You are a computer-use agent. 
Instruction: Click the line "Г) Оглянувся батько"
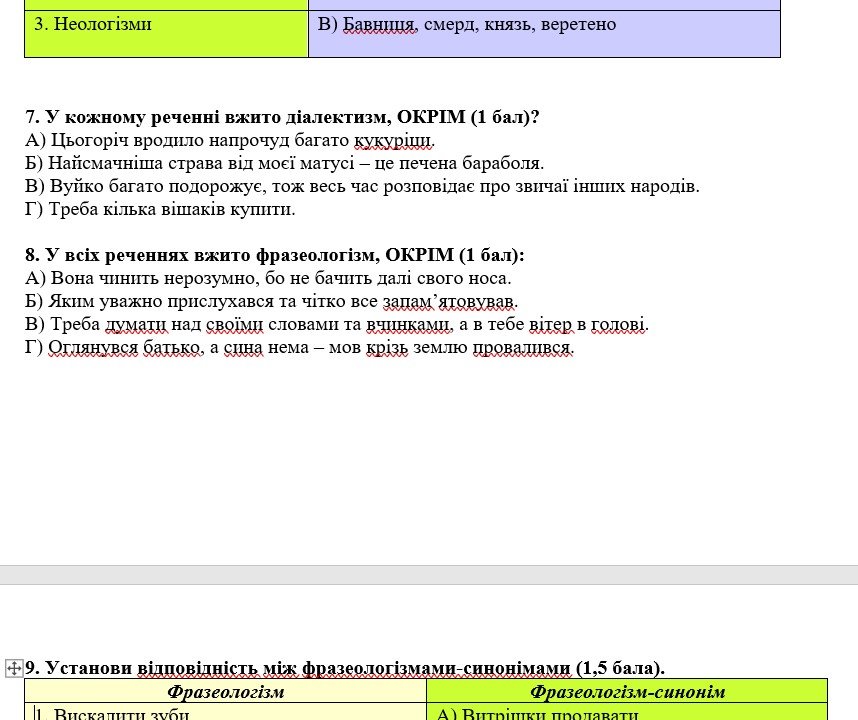300,347
